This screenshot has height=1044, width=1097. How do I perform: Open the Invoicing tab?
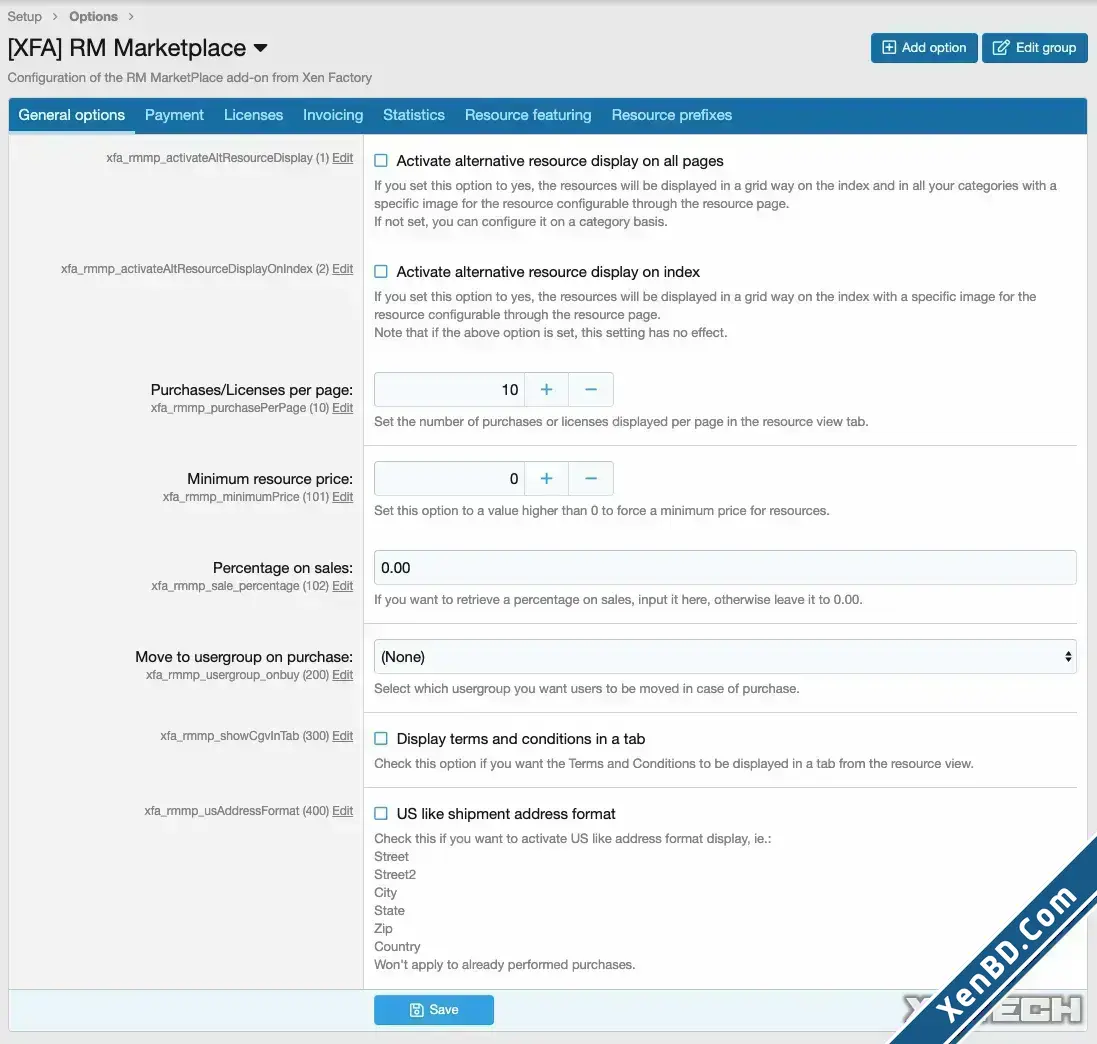coord(333,115)
